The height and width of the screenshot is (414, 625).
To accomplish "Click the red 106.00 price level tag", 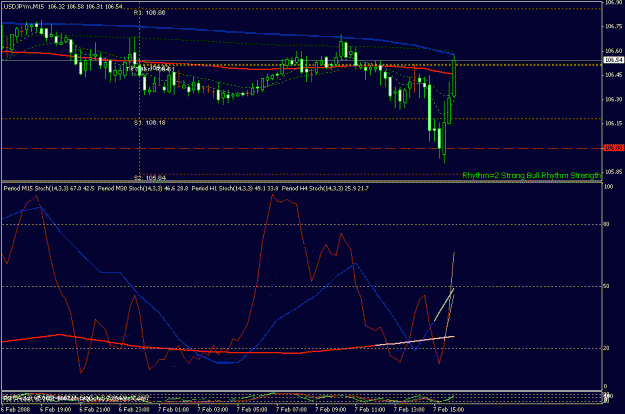I will click(x=613, y=148).
